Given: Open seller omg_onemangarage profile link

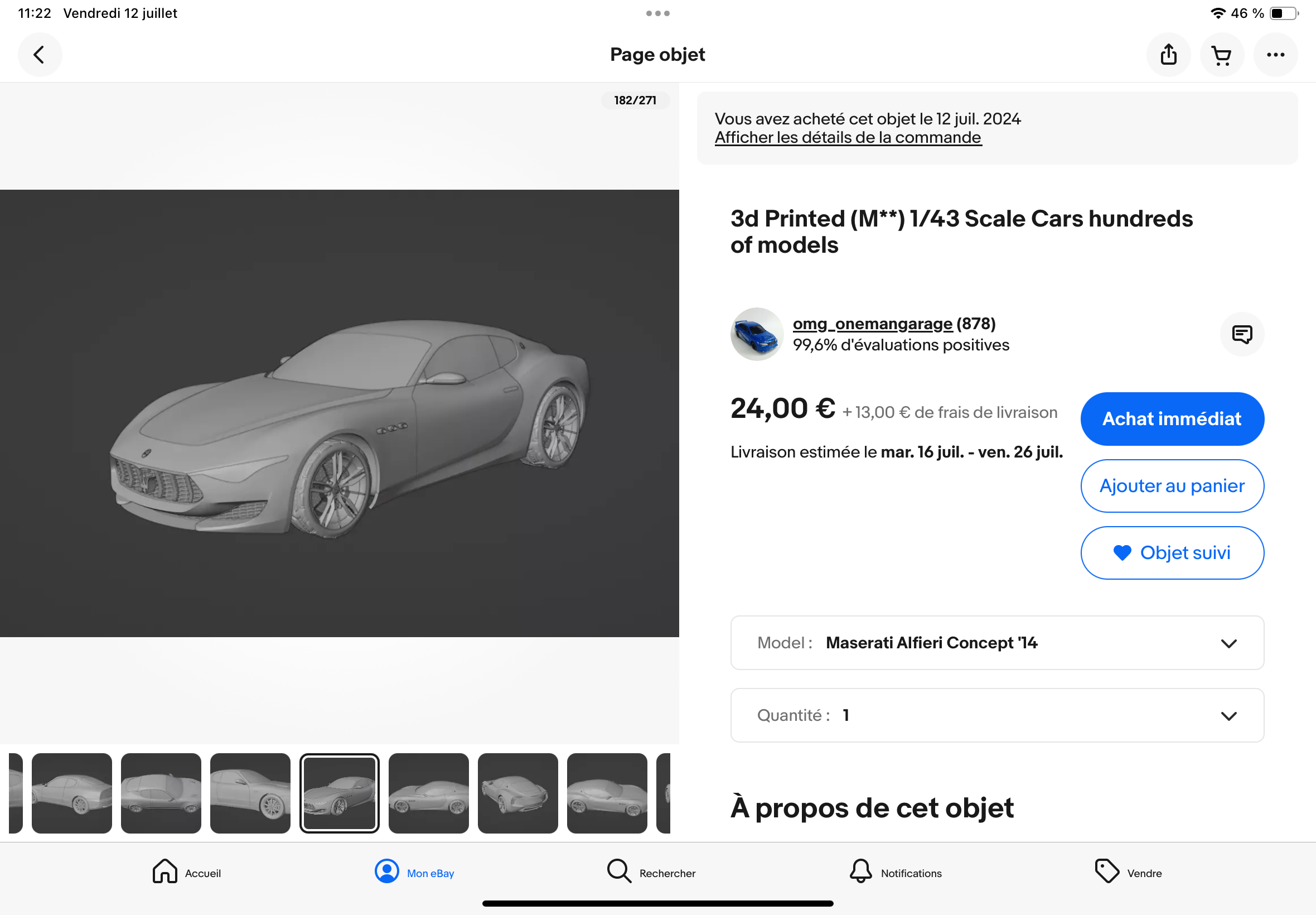Looking at the screenshot, I should pyautogui.click(x=872, y=324).
